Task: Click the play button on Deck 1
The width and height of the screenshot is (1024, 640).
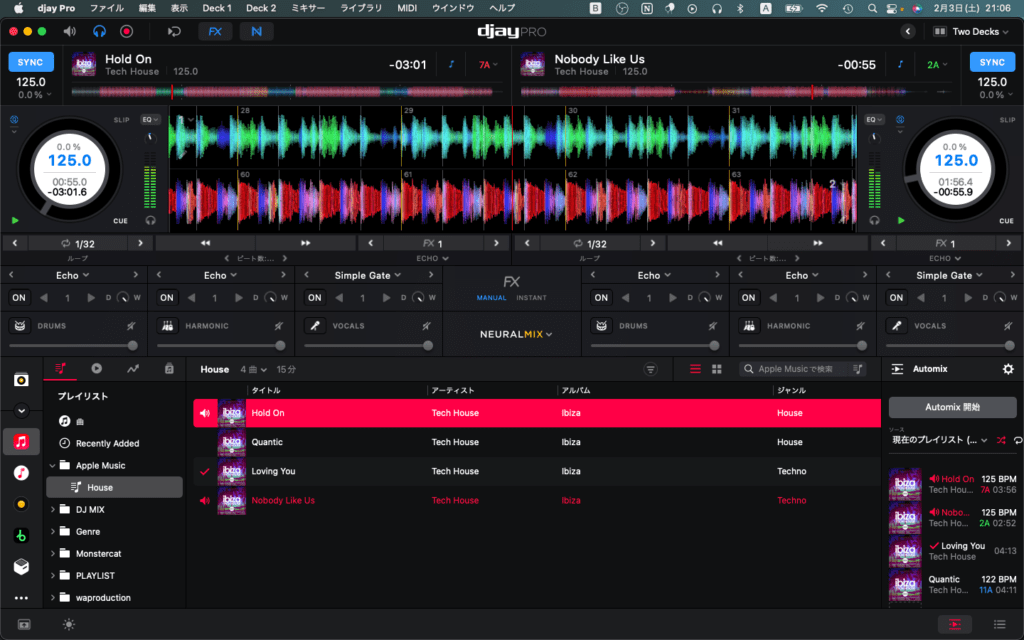Action: 15,221
